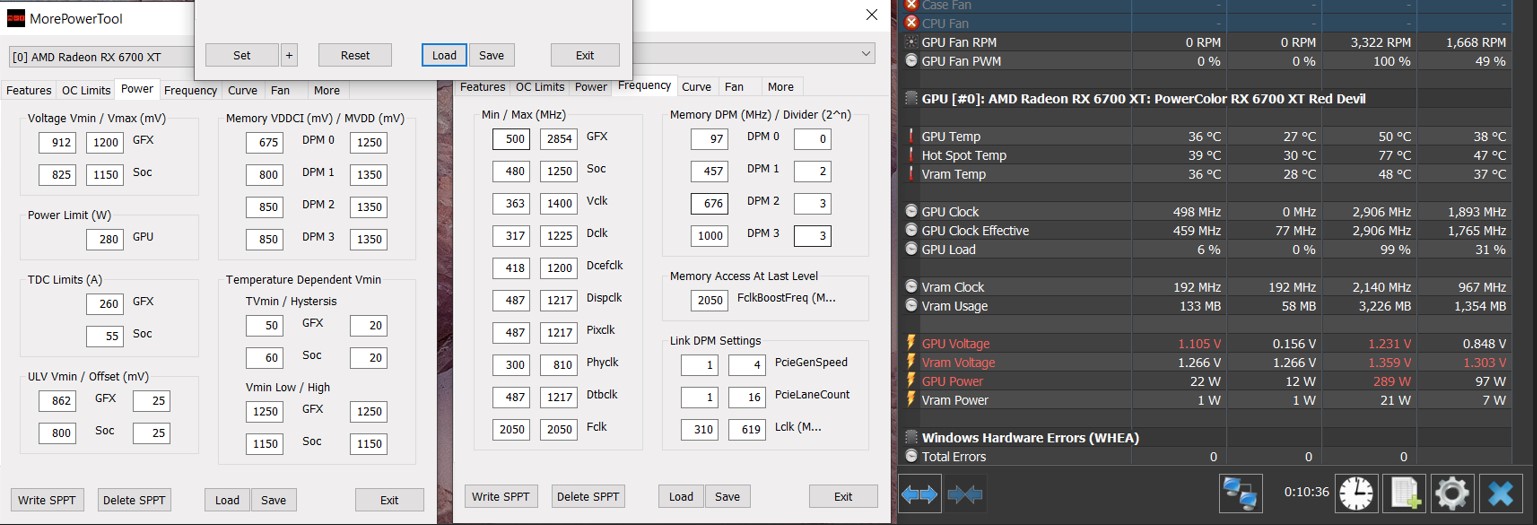Switch to Features tab in Power window

click(29, 90)
